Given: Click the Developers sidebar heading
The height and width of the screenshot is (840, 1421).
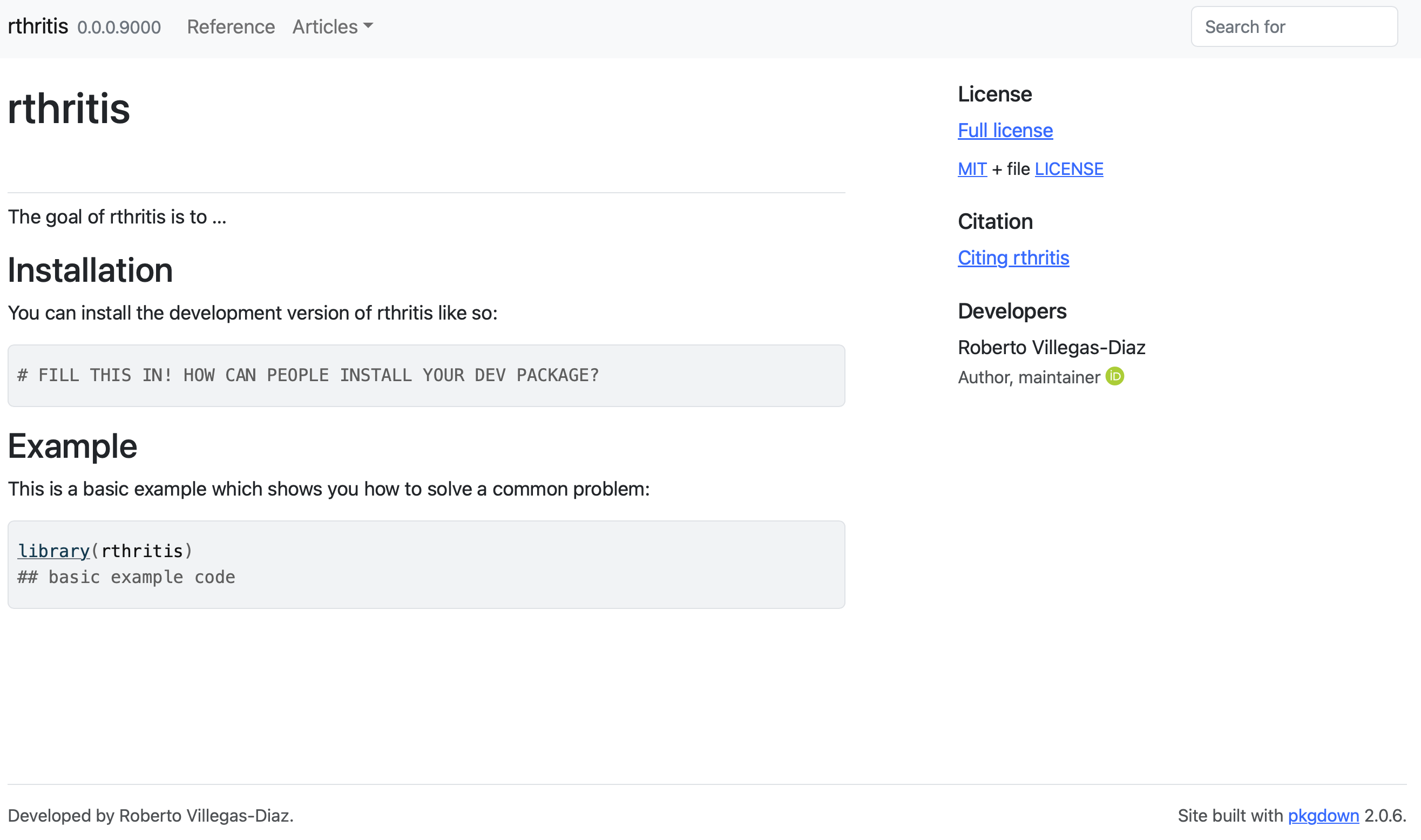Looking at the screenshot, I should pos(1012,311).
